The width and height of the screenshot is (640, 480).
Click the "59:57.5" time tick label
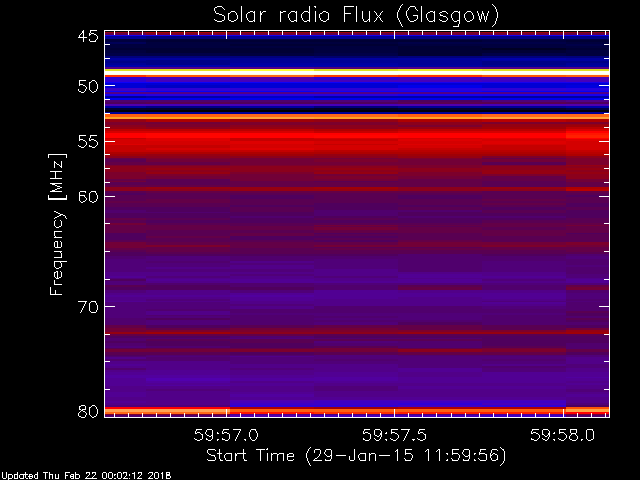[x=394, y=435]
